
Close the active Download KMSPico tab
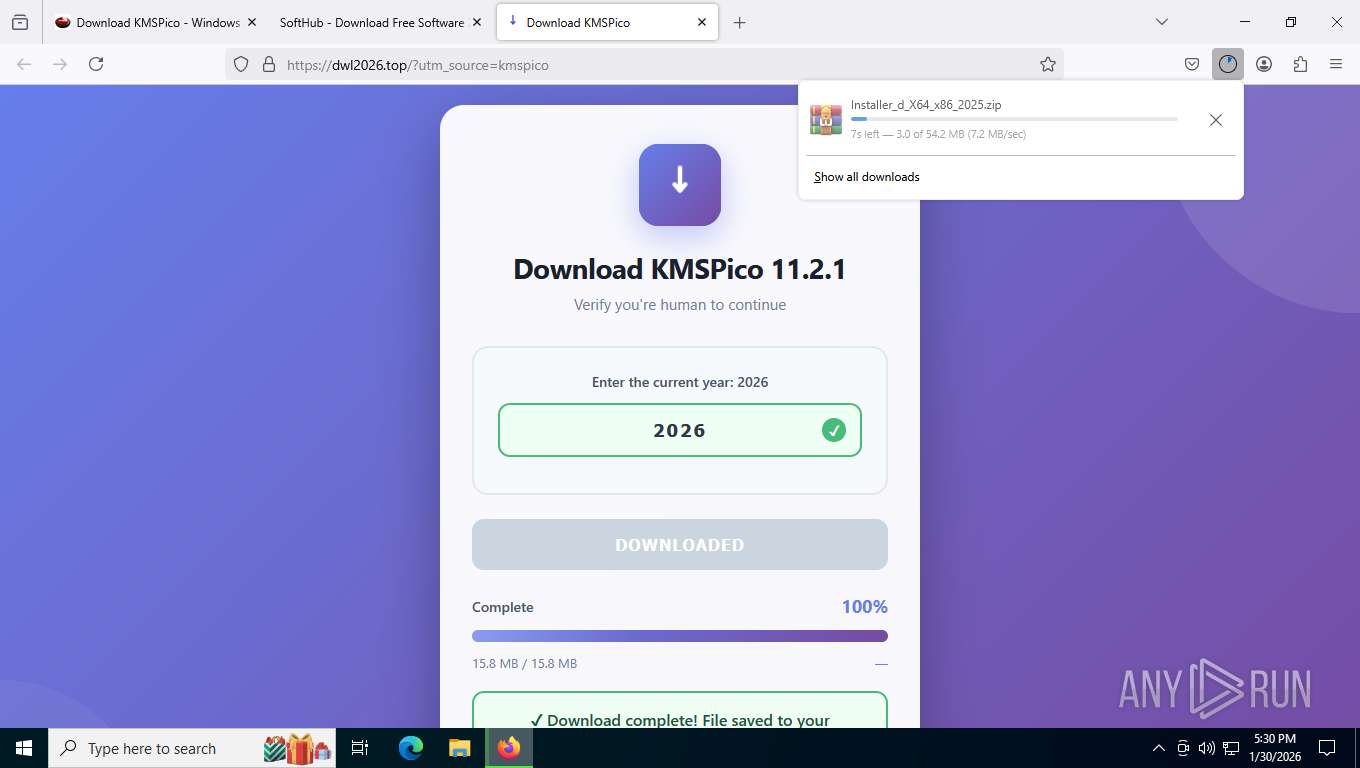[702, 22]
